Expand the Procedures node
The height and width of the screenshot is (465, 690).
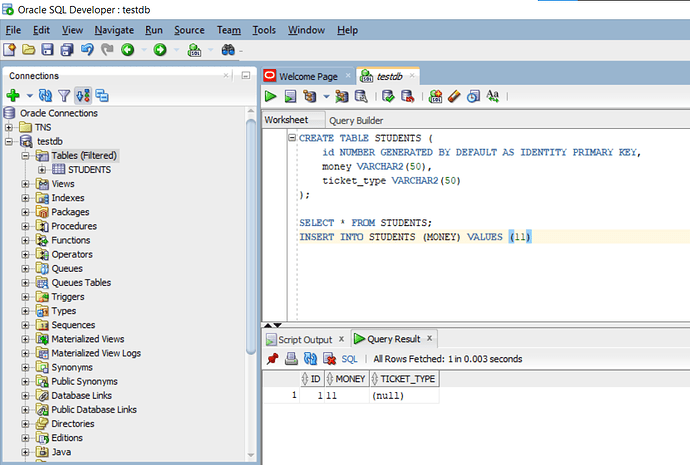click(x=25, y=226)
